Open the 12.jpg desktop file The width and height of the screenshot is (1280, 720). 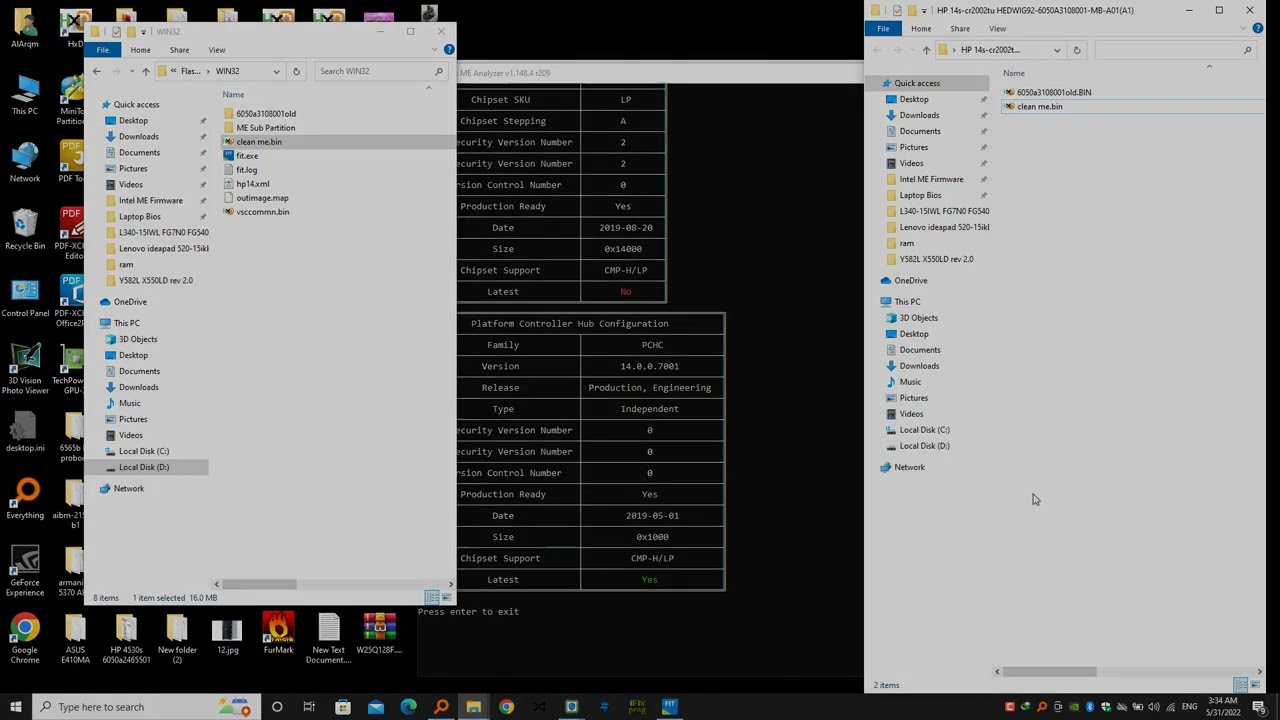[228, 634]
